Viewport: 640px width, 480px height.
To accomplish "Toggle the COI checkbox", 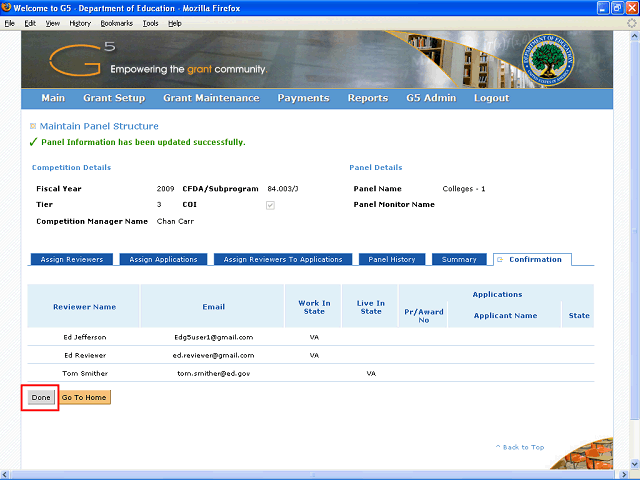I will coord(269,205).
